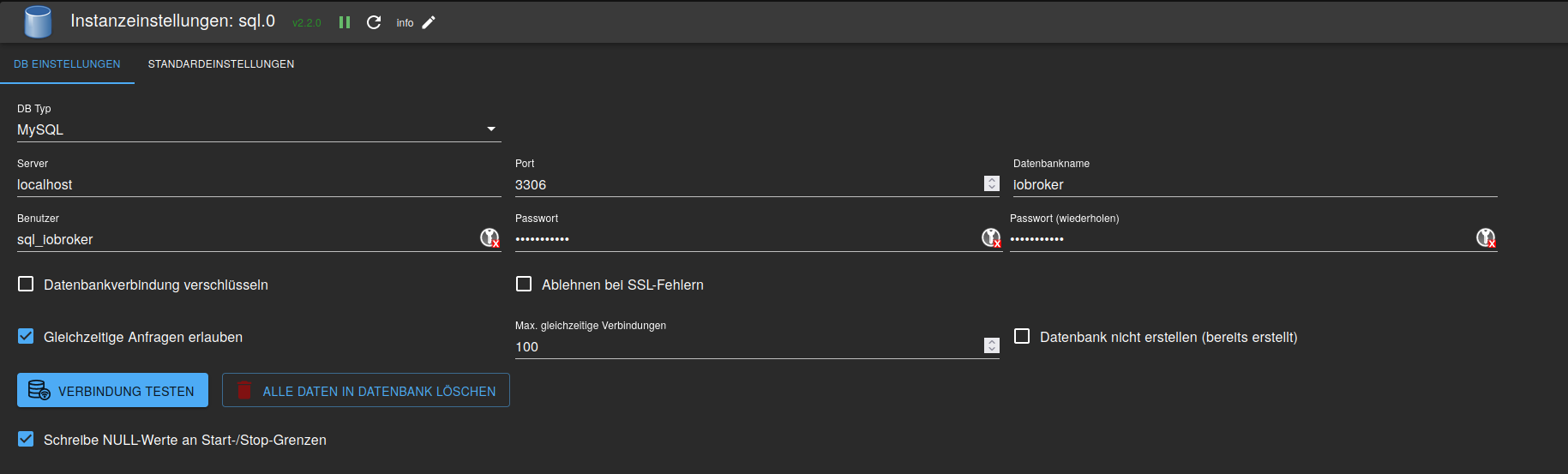Adjust the Max. gleichzeitige Verbindungen spinner

(x=992, y=345)
